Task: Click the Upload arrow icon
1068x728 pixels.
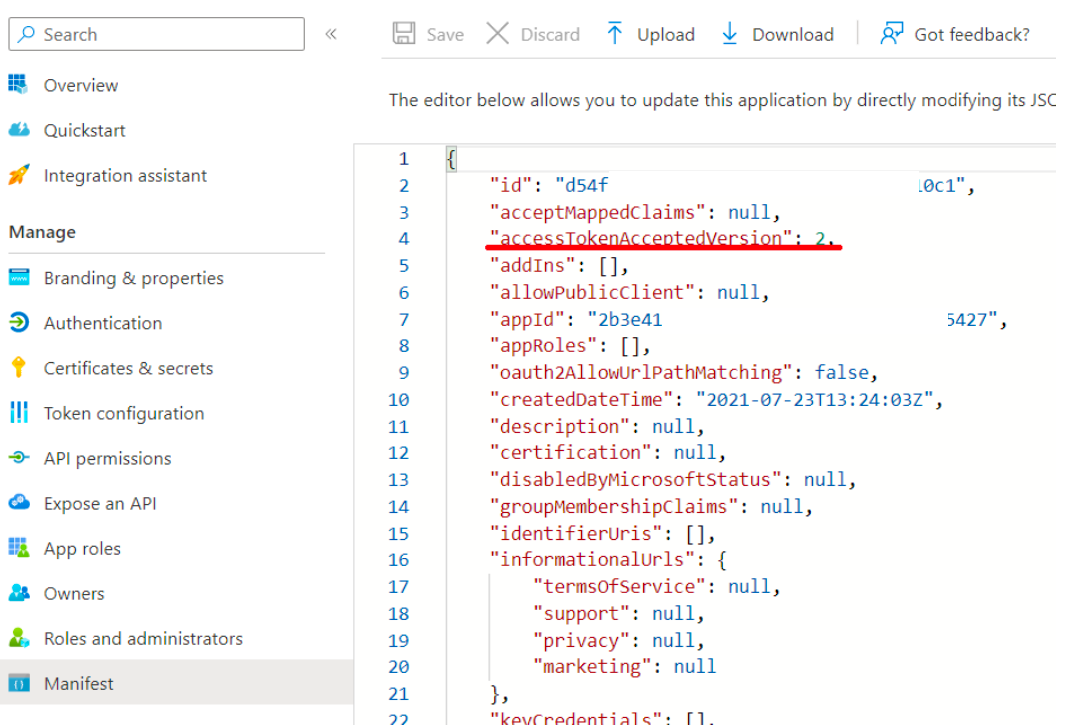Action: point(614,33)
